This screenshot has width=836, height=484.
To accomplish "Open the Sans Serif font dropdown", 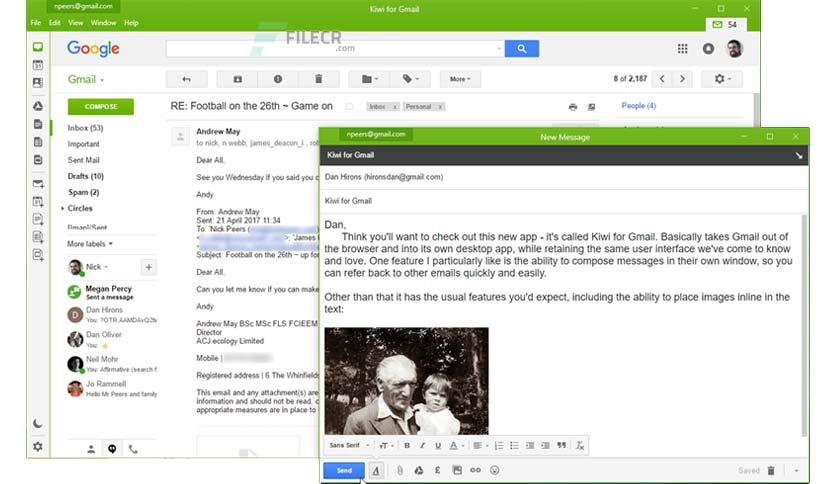I will coord(349,446).
